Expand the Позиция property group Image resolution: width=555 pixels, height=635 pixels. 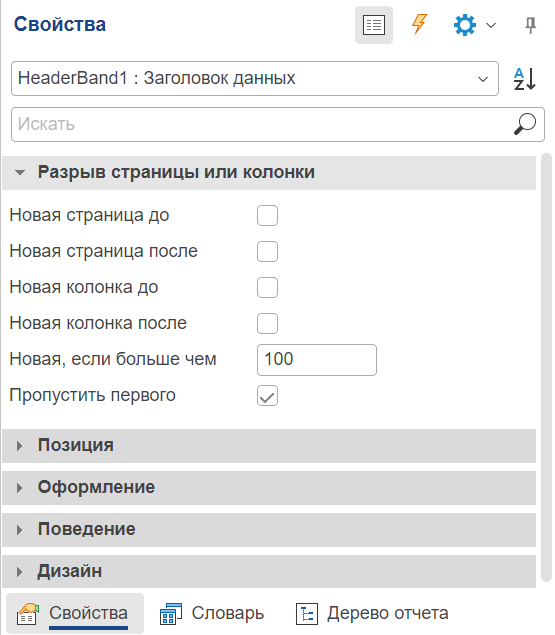point(269,445)
